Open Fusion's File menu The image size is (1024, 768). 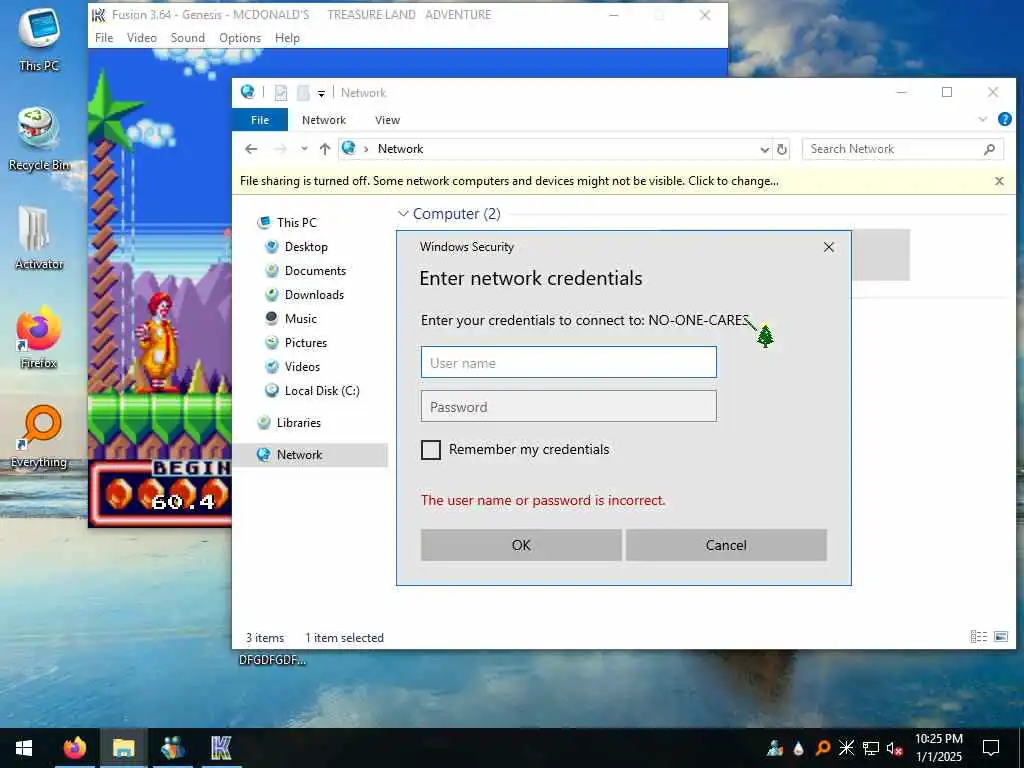[104, 38]
